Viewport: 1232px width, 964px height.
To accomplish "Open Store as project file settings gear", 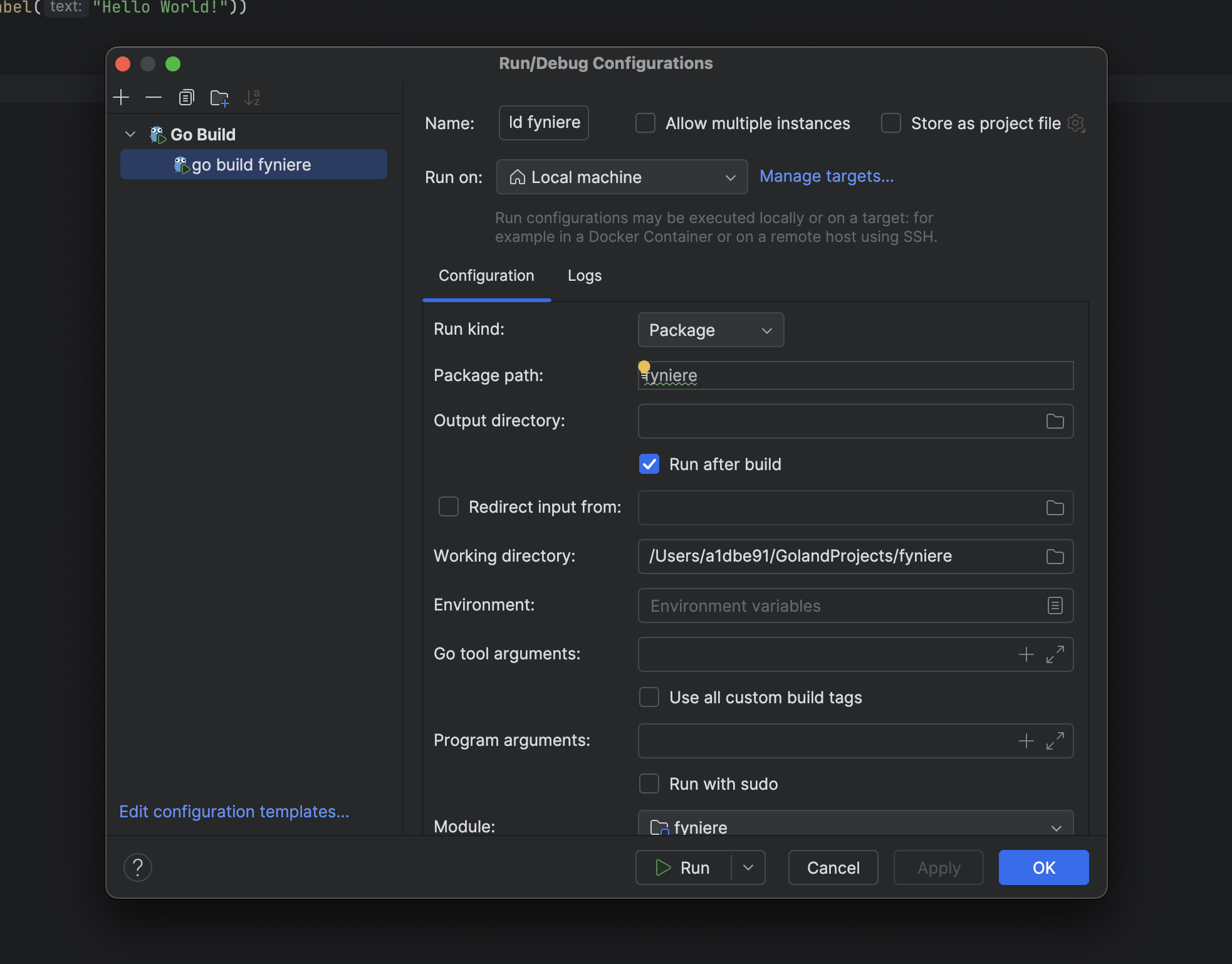I will click(x=1076, y=123).
